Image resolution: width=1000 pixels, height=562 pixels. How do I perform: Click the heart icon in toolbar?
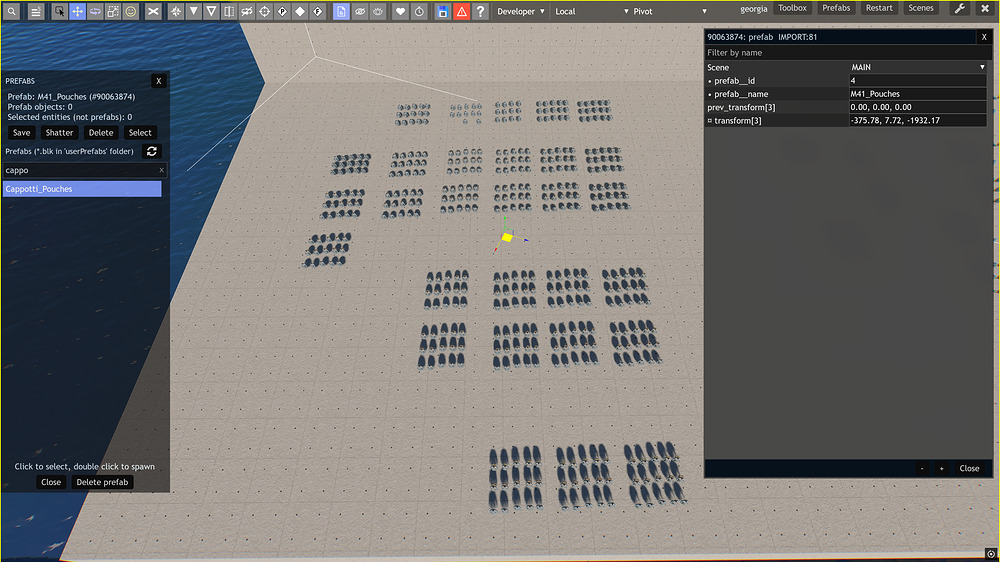tap(401, 11)
